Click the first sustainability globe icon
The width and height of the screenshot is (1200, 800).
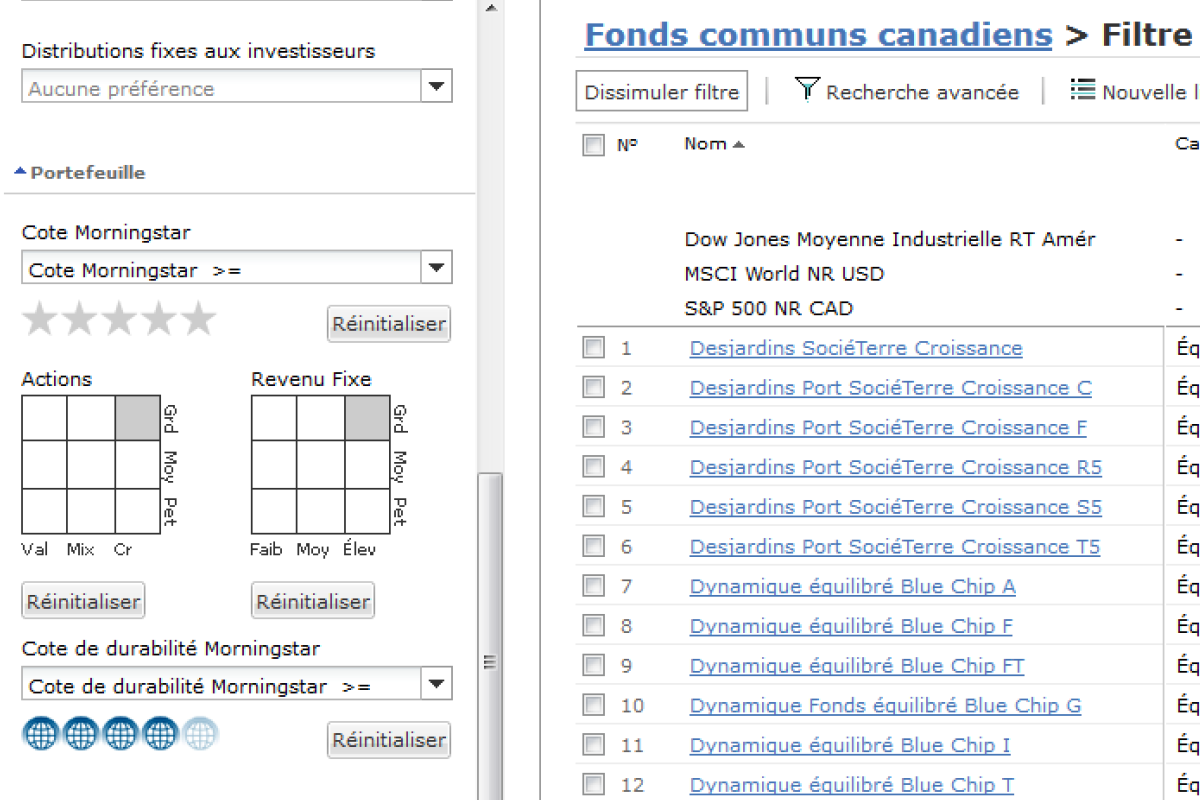[41, 735]
